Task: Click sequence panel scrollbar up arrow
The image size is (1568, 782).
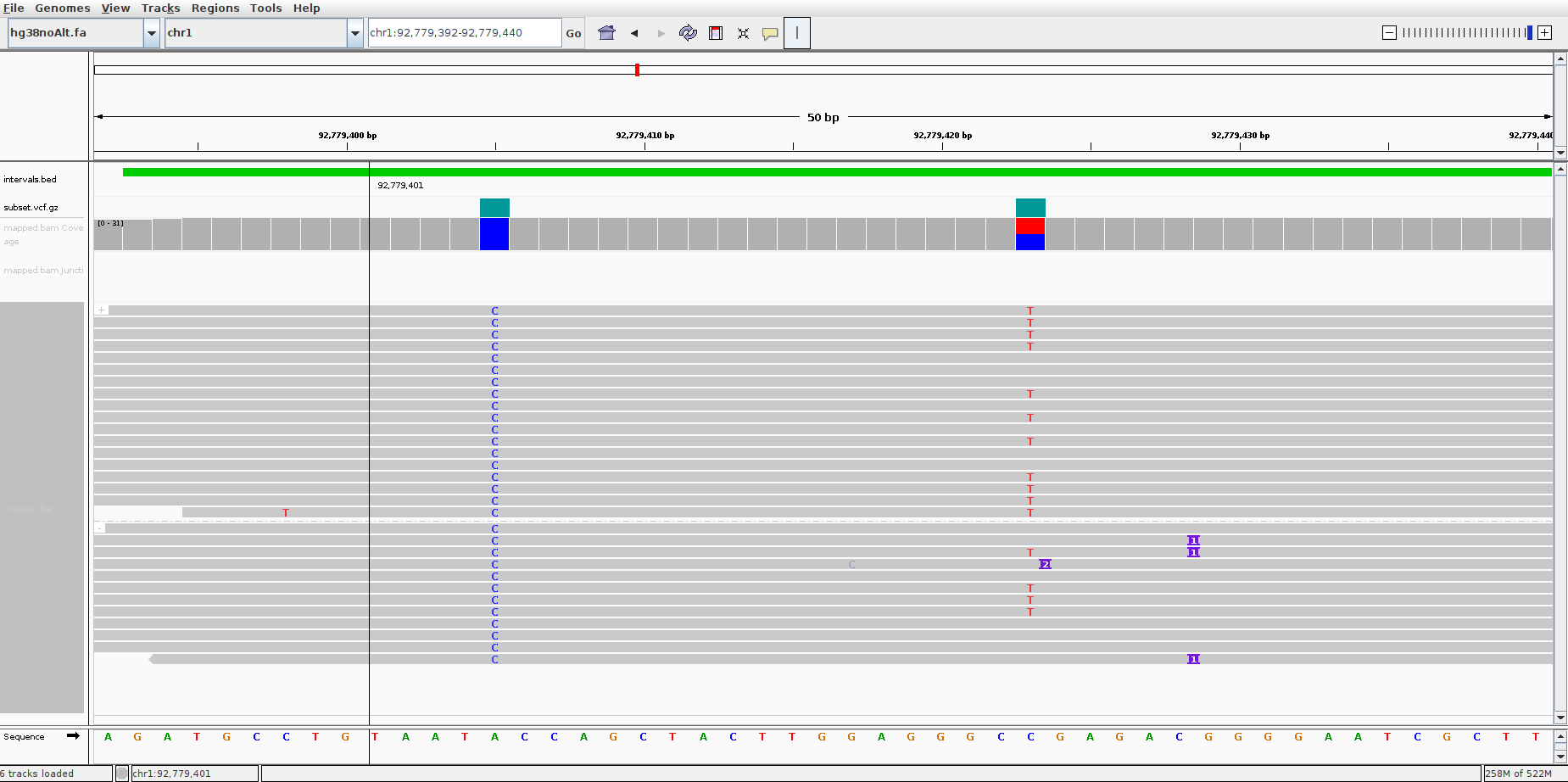Action: (x=1560, y=735)
